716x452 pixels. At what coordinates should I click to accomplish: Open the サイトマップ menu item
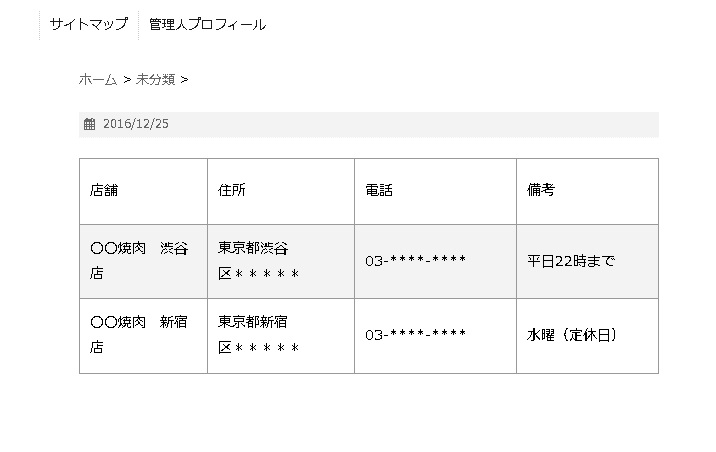pyautogui.click(x=89, y=24)
